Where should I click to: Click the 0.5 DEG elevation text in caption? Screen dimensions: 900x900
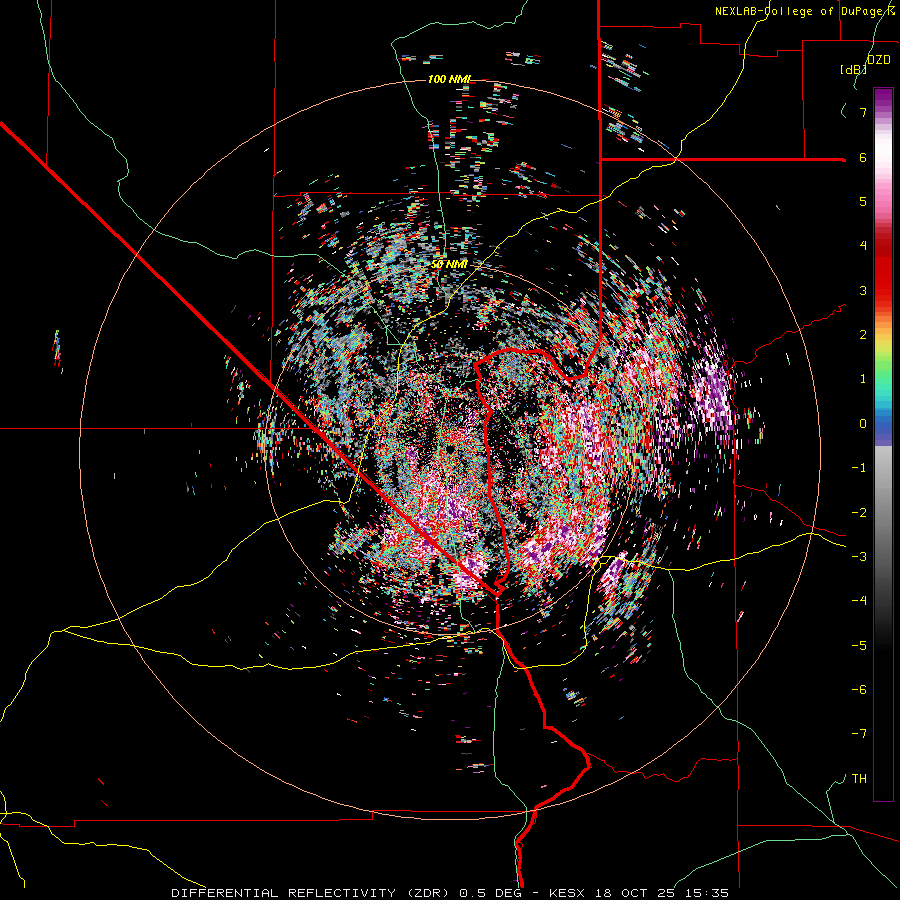click(x=490, y=893)
